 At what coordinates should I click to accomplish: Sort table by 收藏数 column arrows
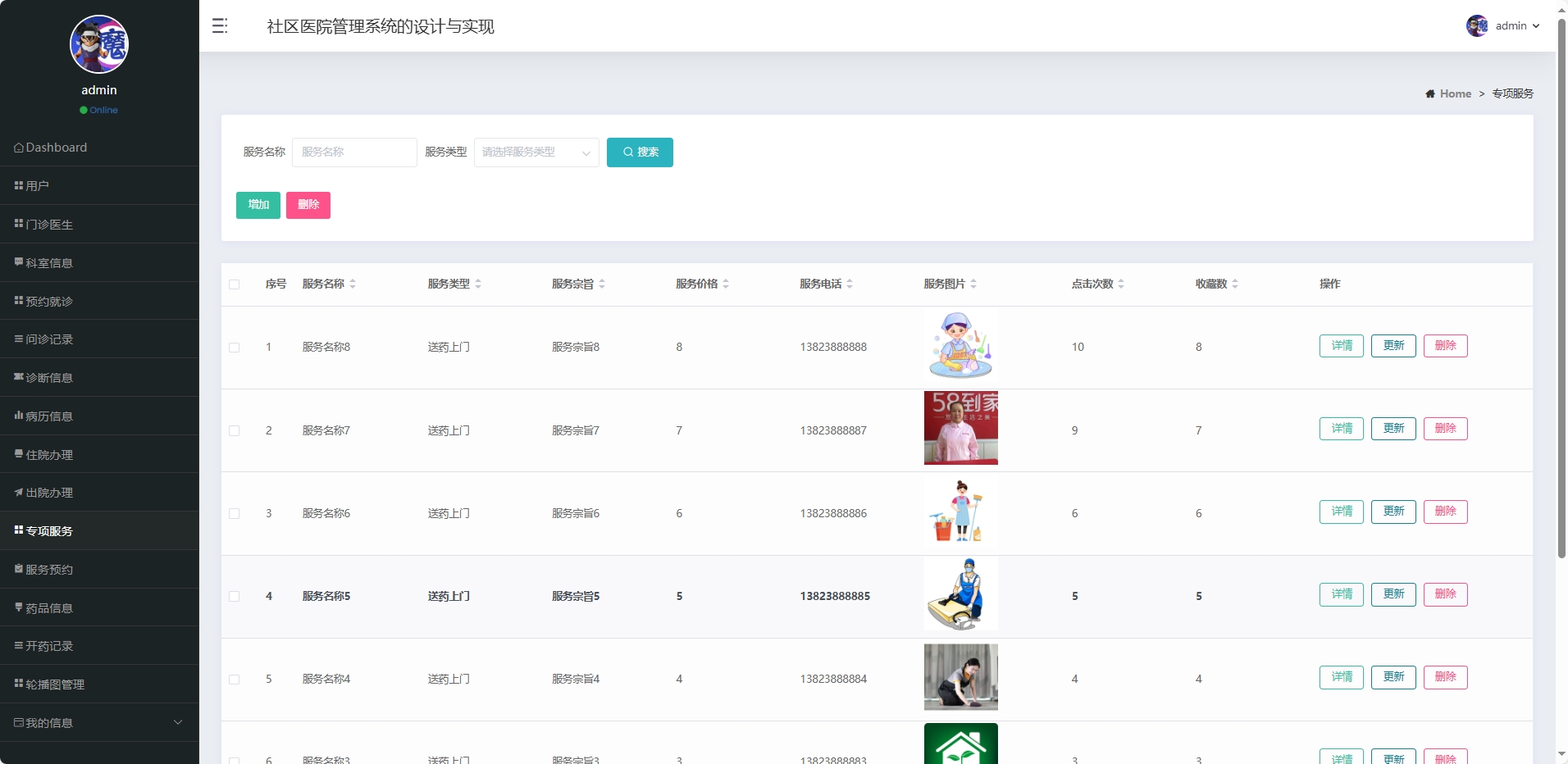tap(1235, 284)
